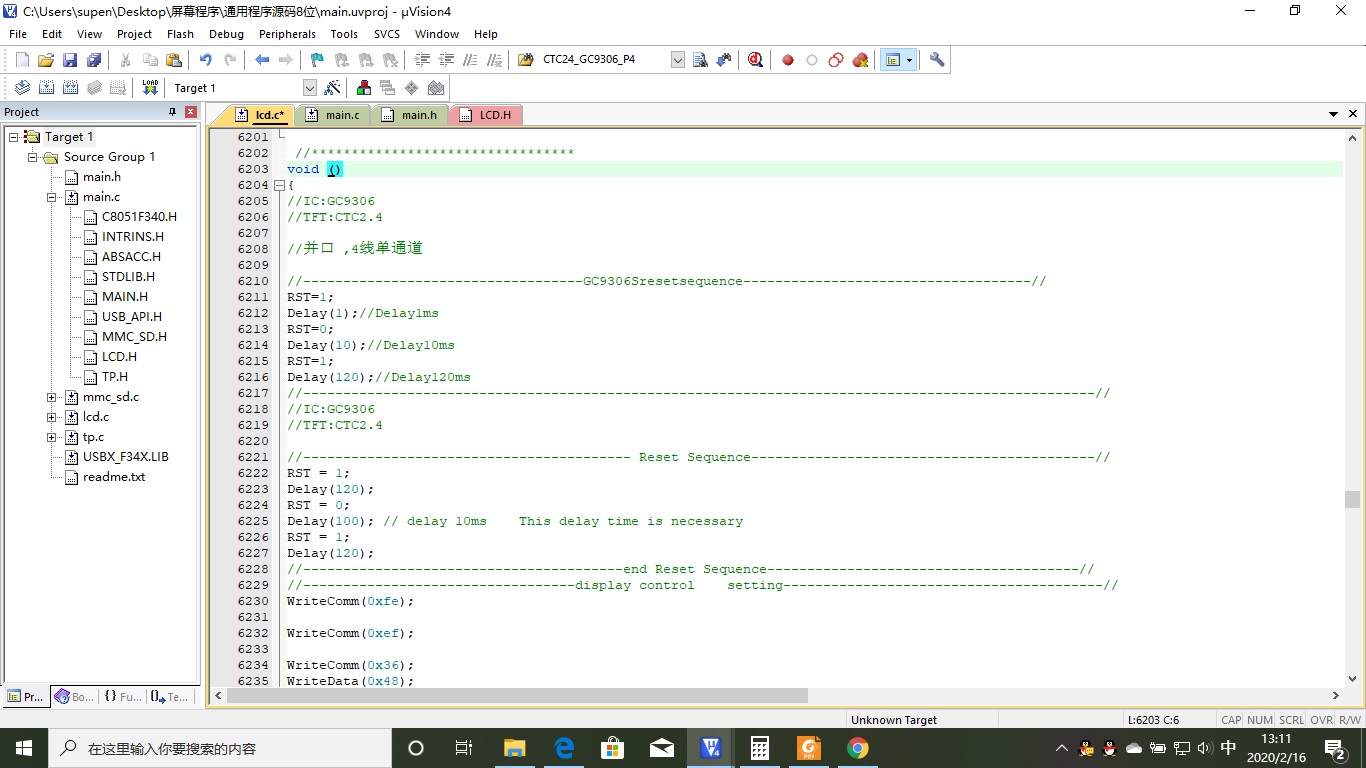Switch to the main.h editor tab
1366x768 pixels.
coord(410,115)
